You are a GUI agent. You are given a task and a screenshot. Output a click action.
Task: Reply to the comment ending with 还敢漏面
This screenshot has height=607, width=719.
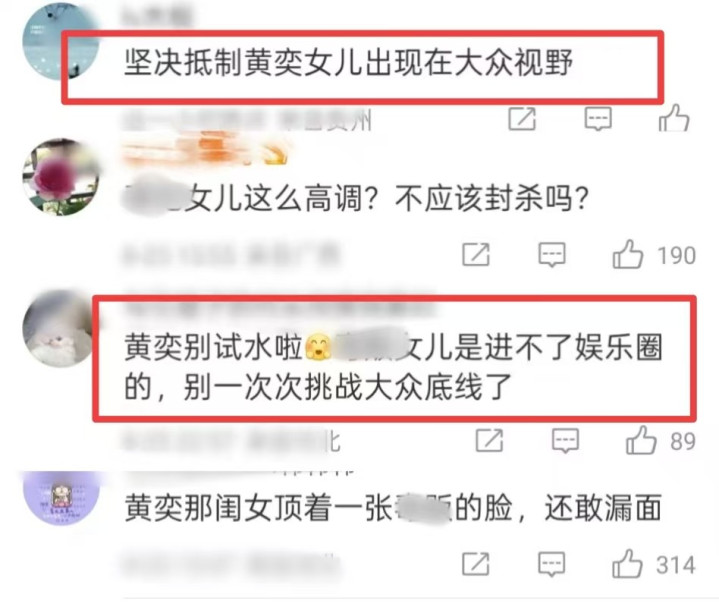pos(551,564)
